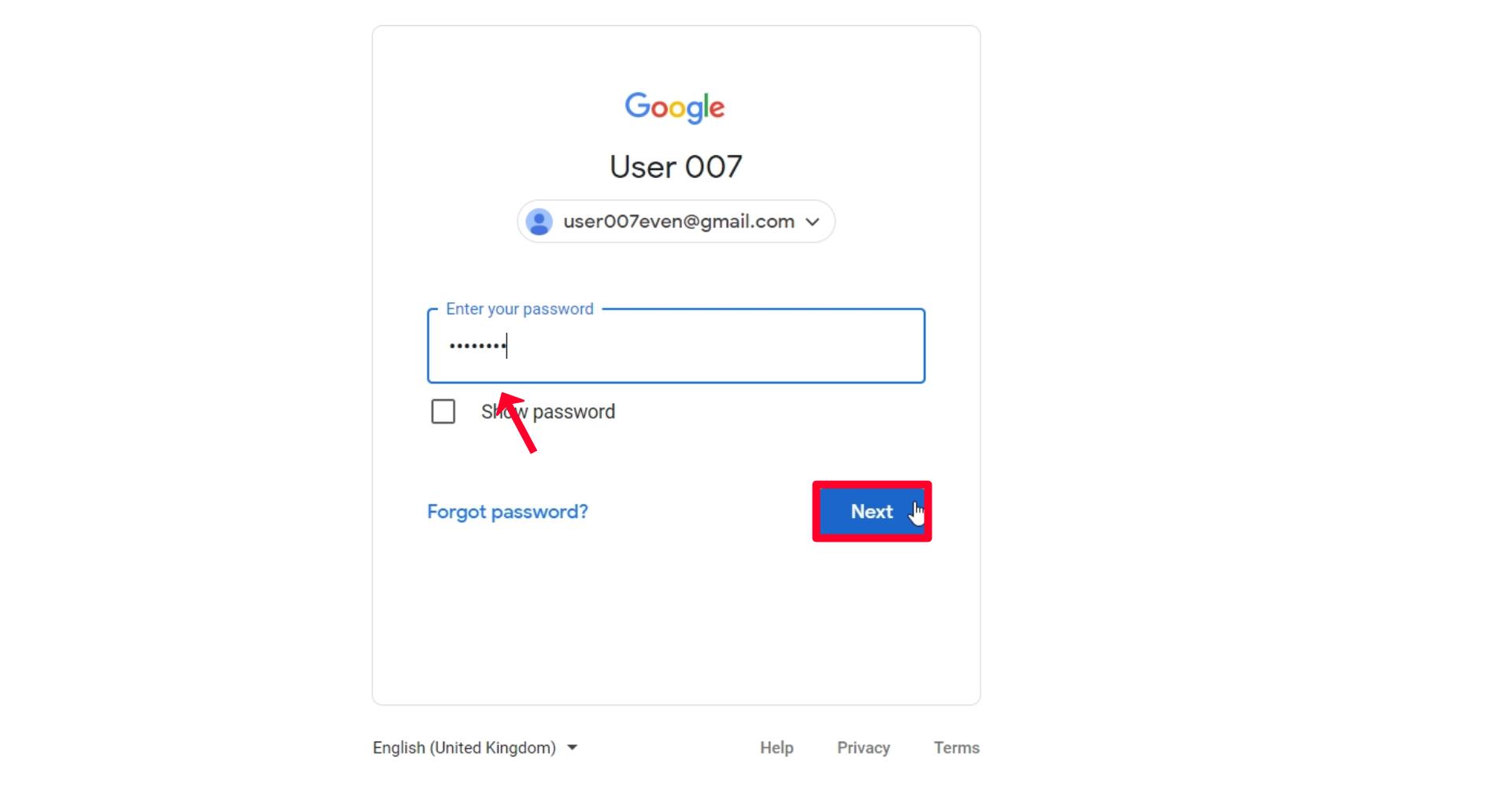
Task: Tick the Show password checkbox
Action: pyautogui.click(x=443, y=412)
